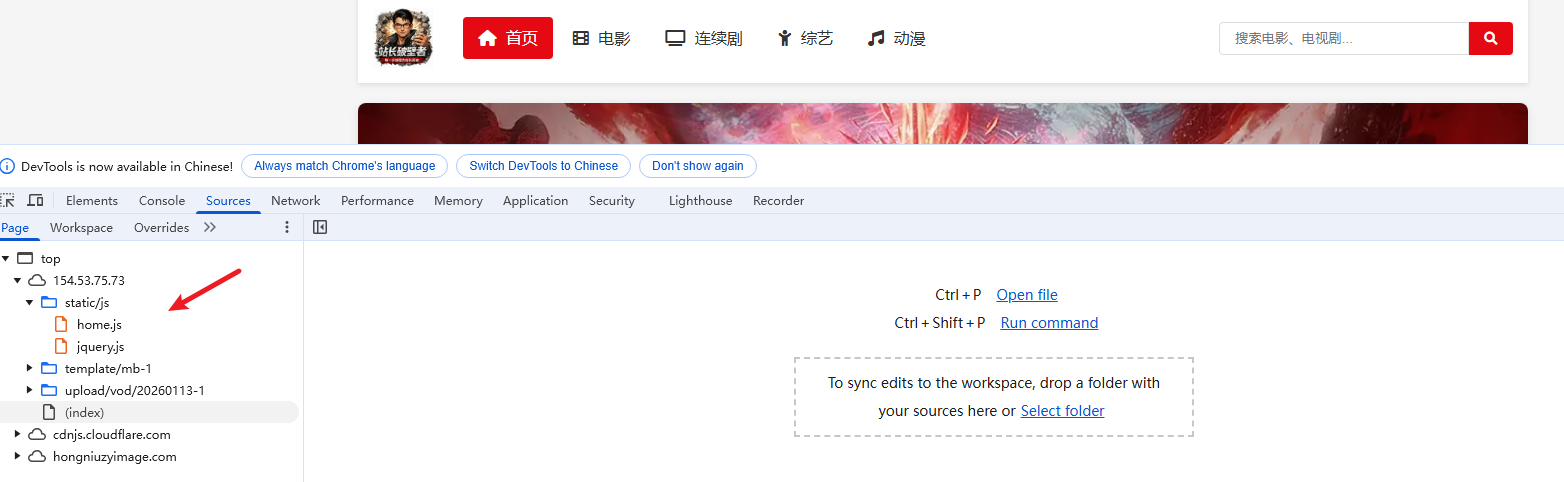Open the jquery.js file

click(100, 346)
